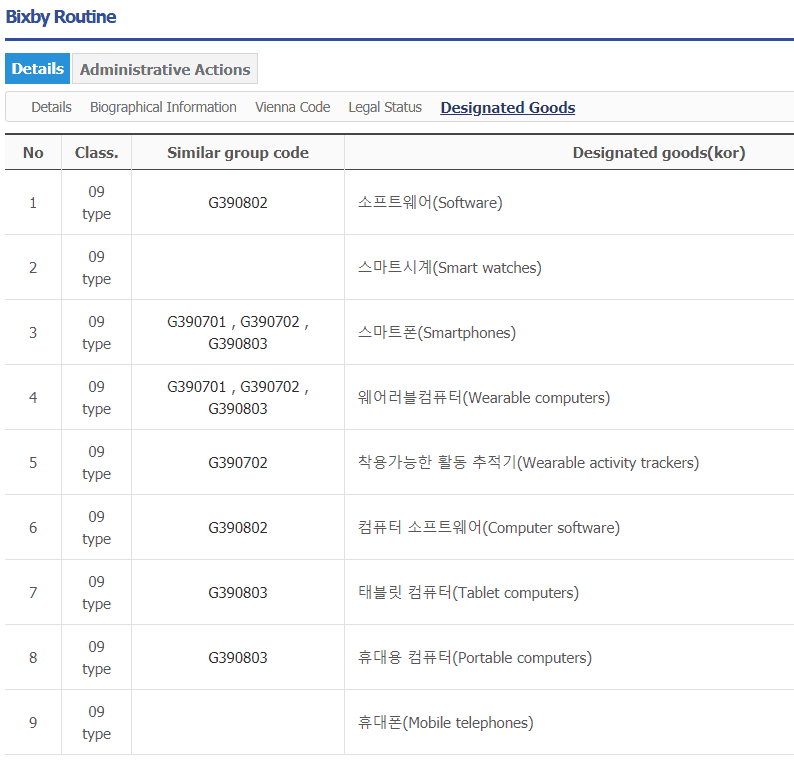Click row number 6 cell
The width and height of the screenshot is (794, 766).
(x=33, y=528)
